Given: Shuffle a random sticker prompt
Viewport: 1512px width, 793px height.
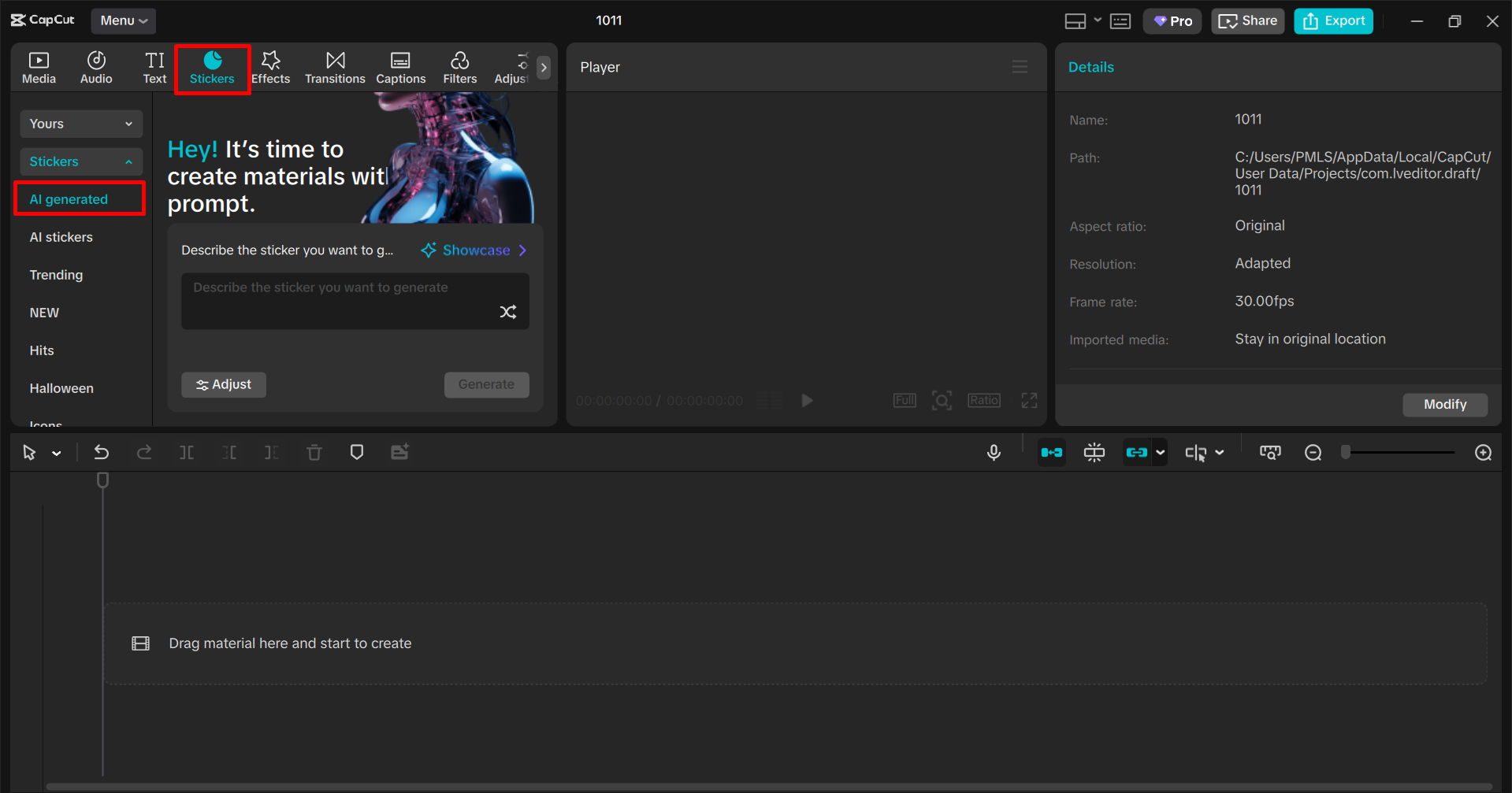Looking at the screenshot, I should click(x=508, y=312).
